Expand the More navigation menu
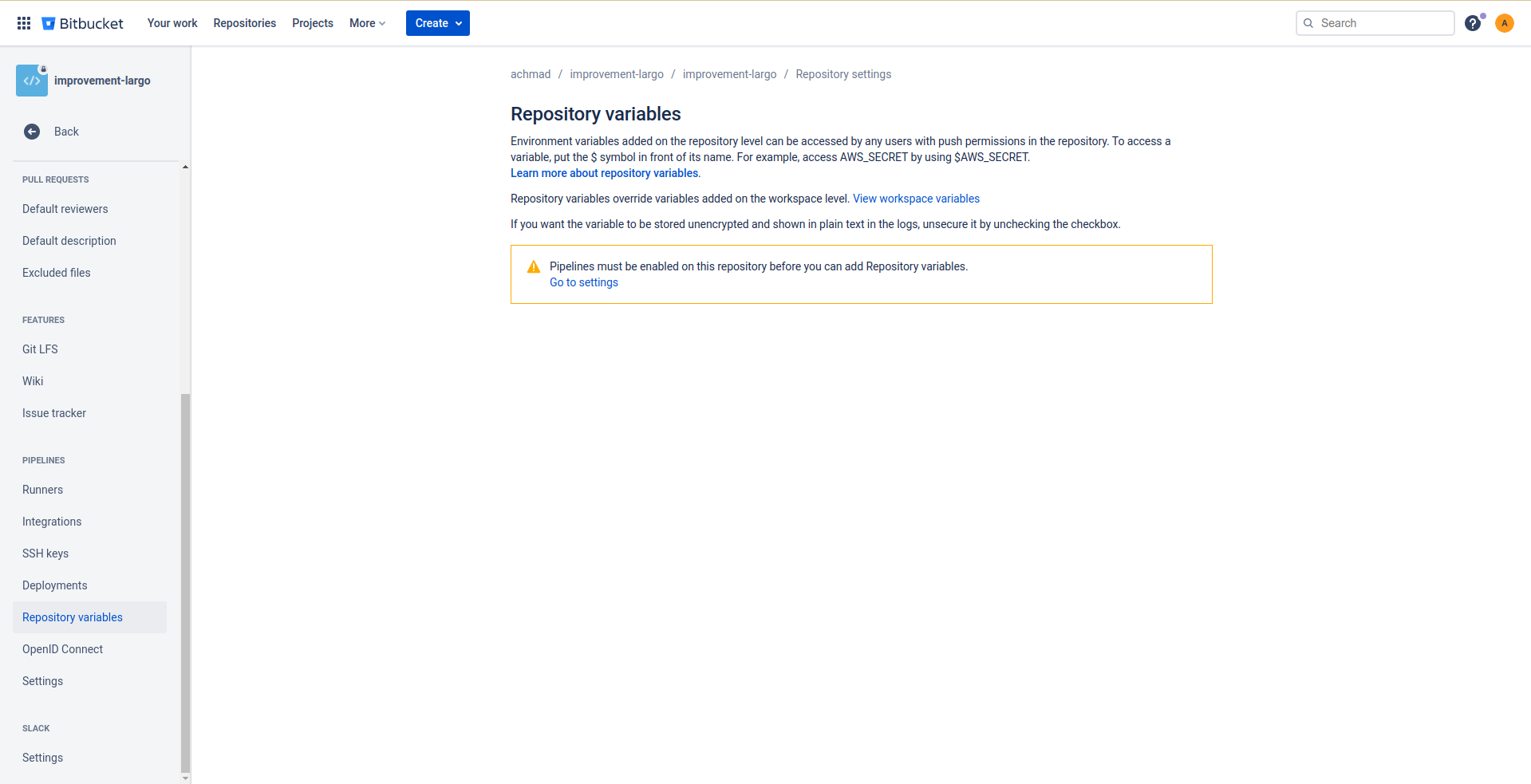Screen dimensions: 1531x784 pyautogui.click(x=366, y=23)
